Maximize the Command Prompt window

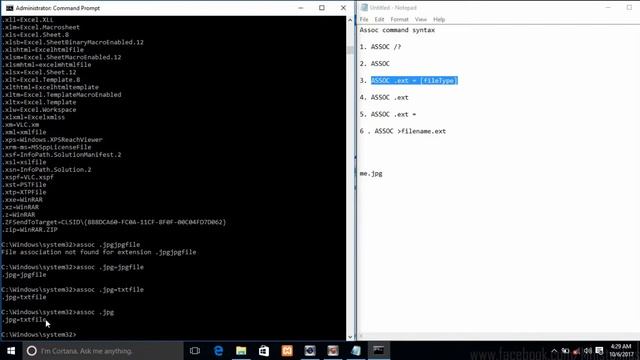click(x=322, y=8)
